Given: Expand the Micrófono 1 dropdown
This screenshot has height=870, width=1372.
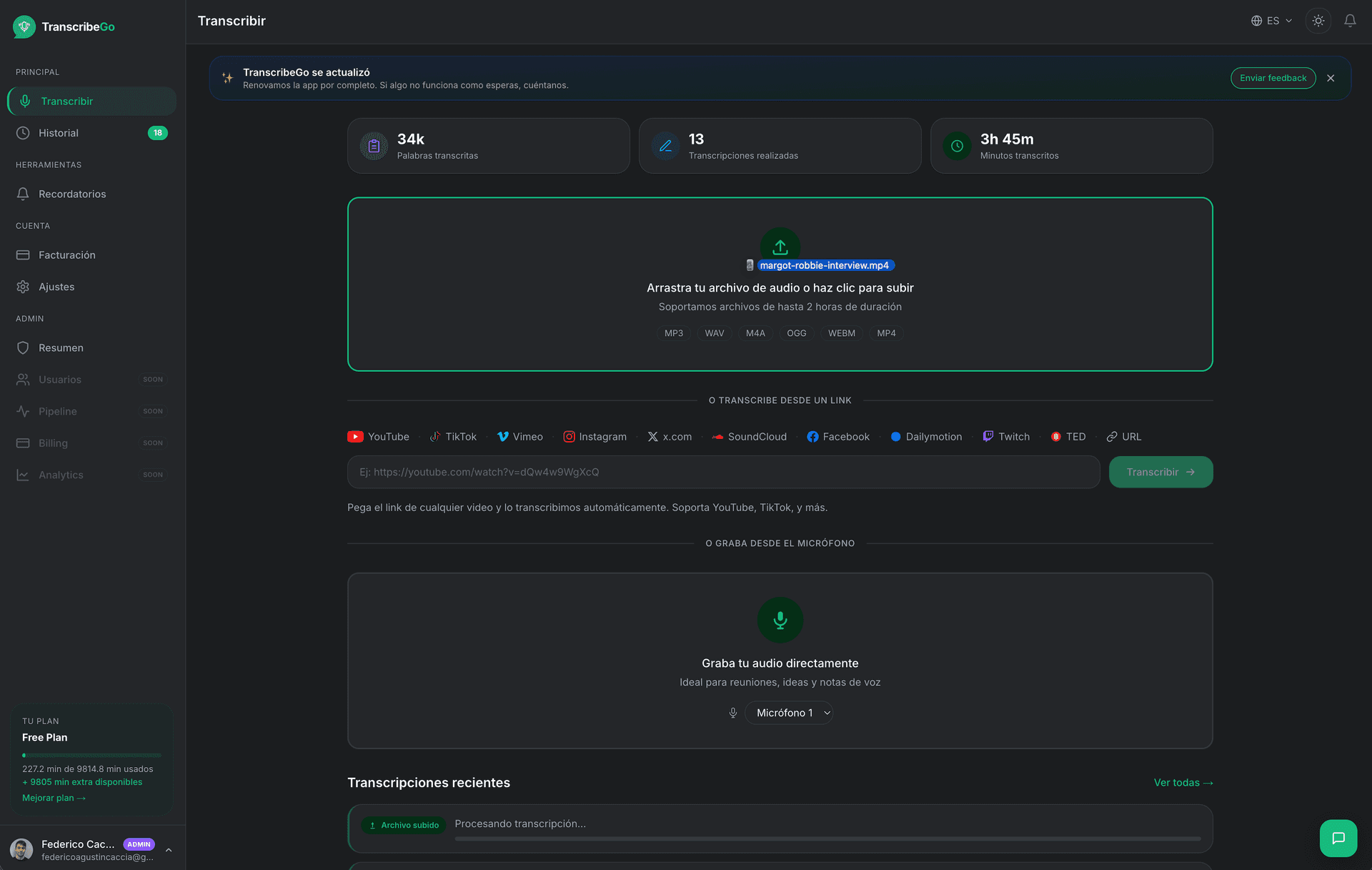Looking at the screenshot, I should click(789, 713).
